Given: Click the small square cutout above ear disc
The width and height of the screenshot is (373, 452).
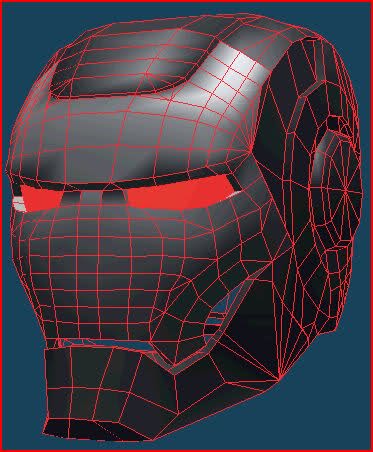Looking at the screenshot, I should click(x=333, y=123).
